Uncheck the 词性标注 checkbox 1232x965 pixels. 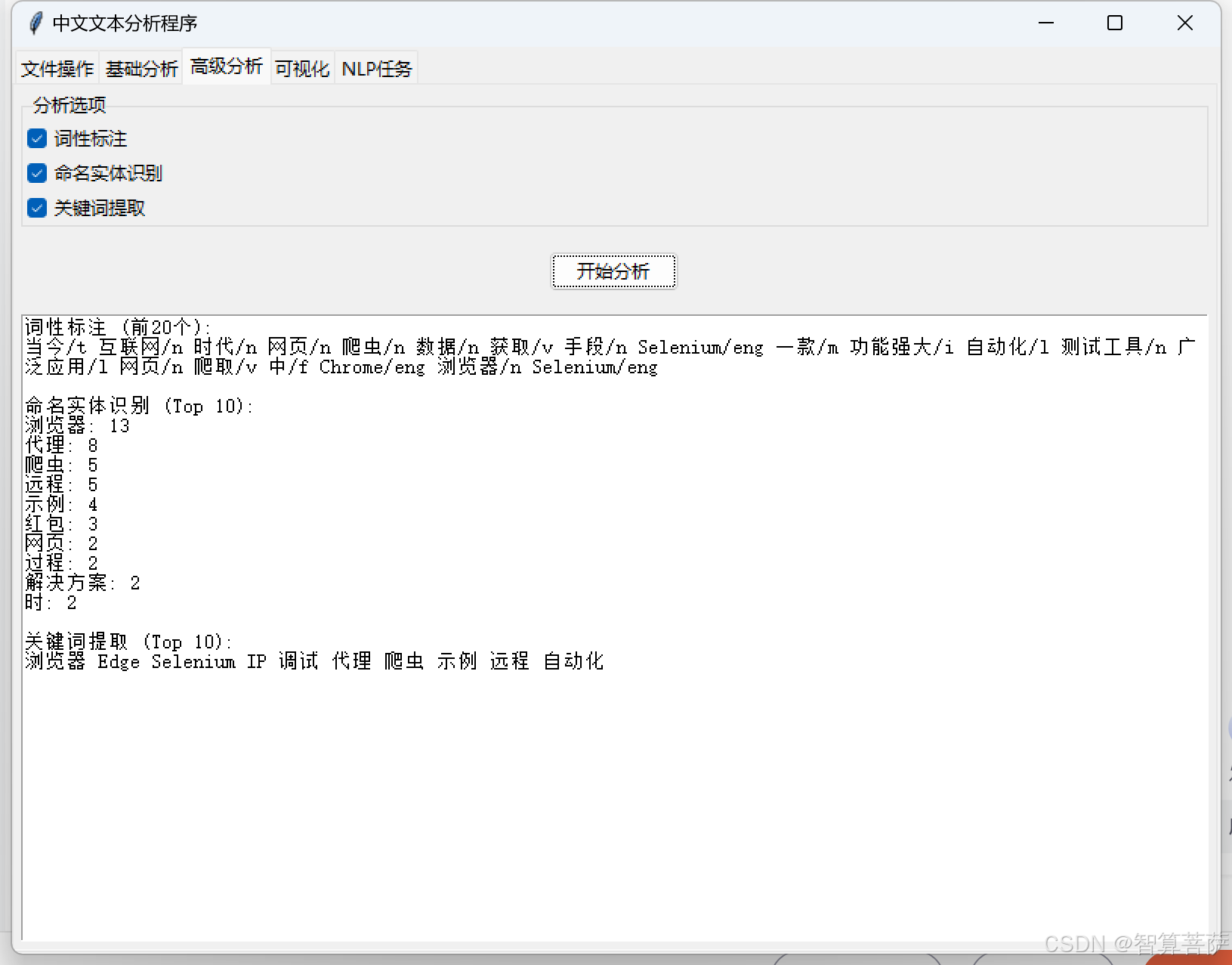(37, 138)
